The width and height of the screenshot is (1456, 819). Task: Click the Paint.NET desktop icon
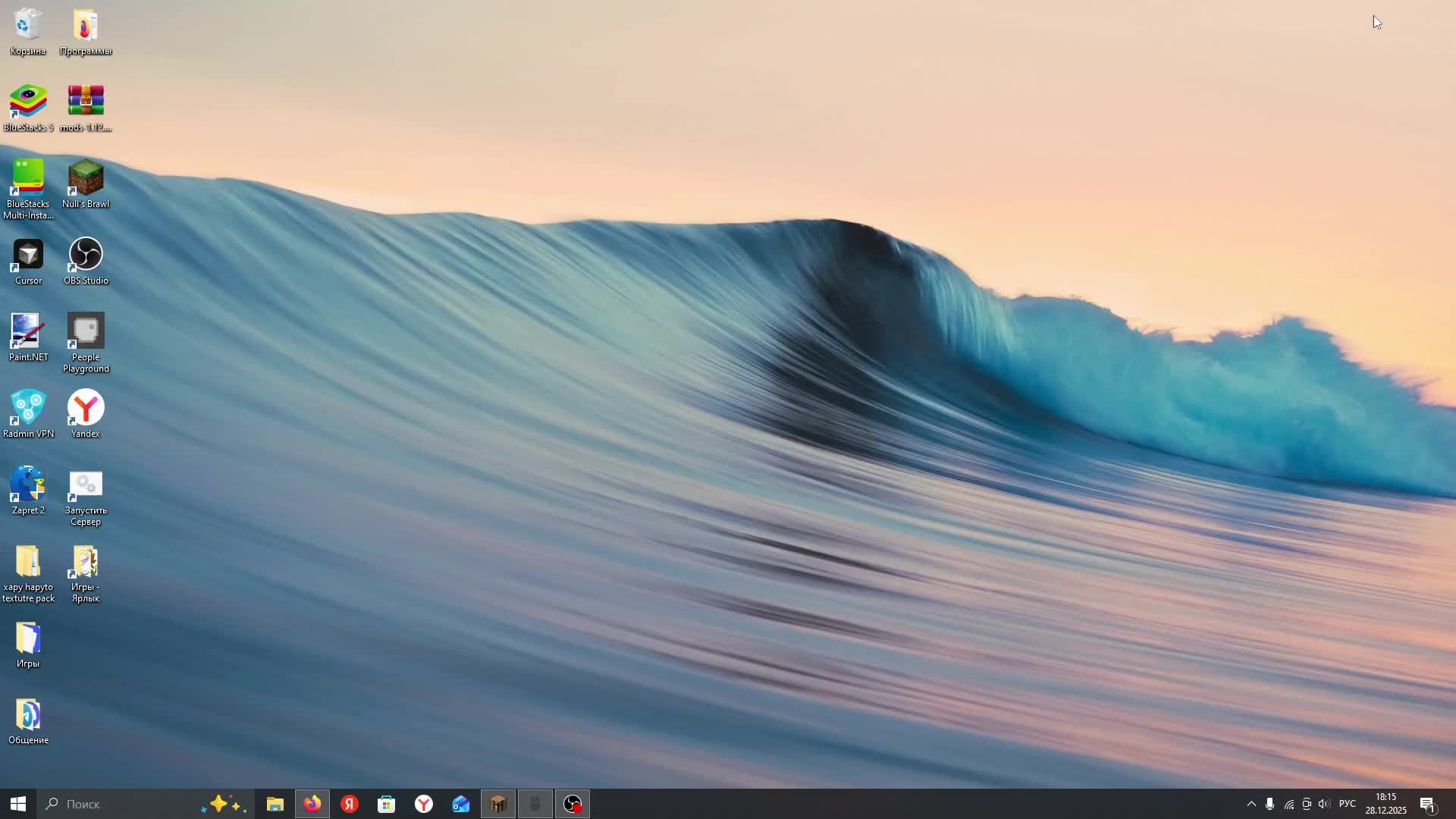(x=28, y=332)
